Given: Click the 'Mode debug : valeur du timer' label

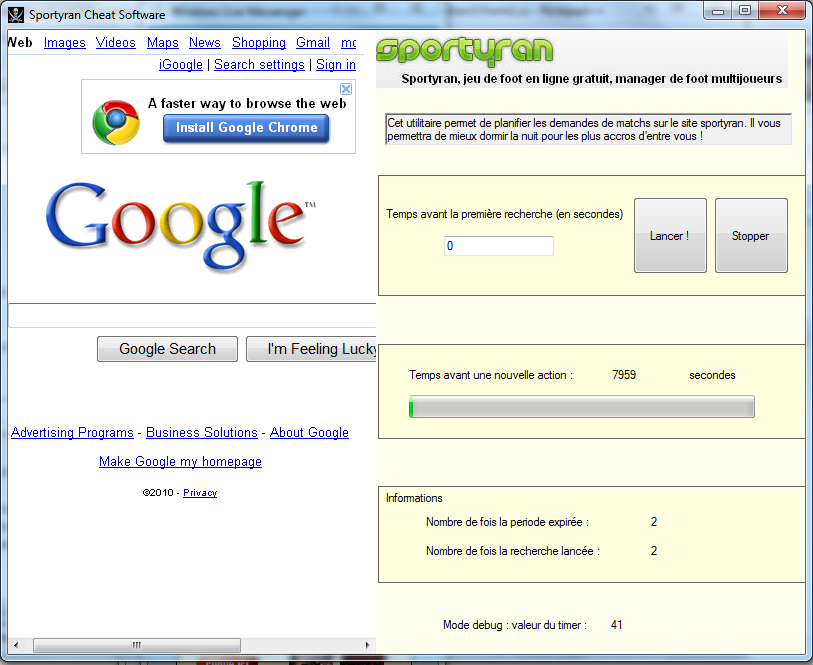Looking at the screenshot, I should click(x=515, y=625).
